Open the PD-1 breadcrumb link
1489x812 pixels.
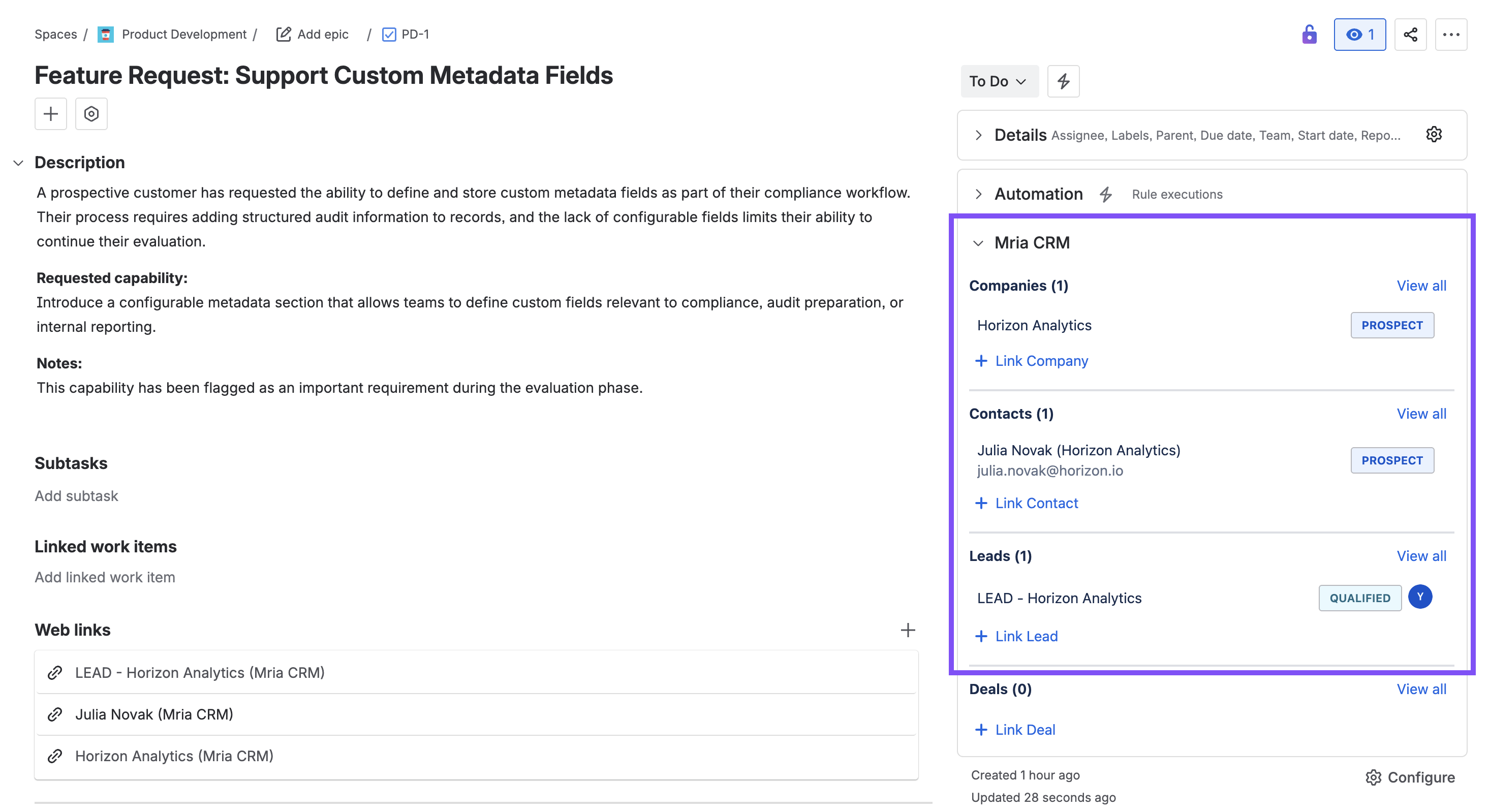pyautogui.click(x=415, y=35)
